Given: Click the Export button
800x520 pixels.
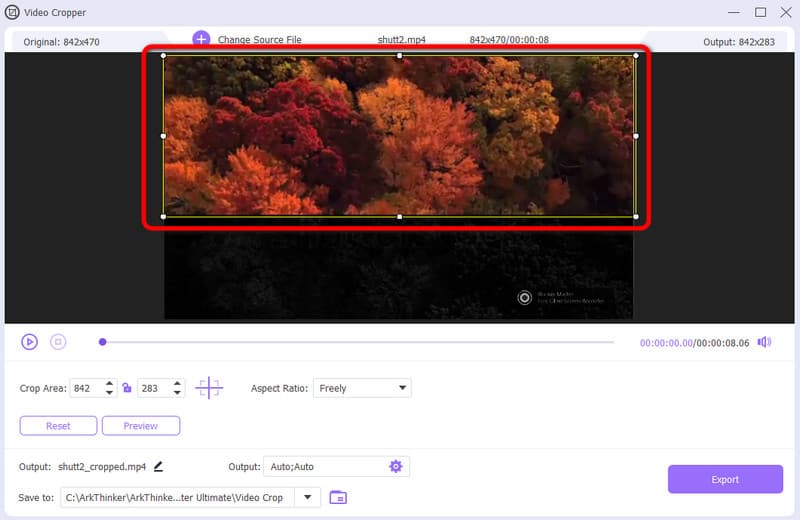Looking at the screenshot, I should (725, 479).
